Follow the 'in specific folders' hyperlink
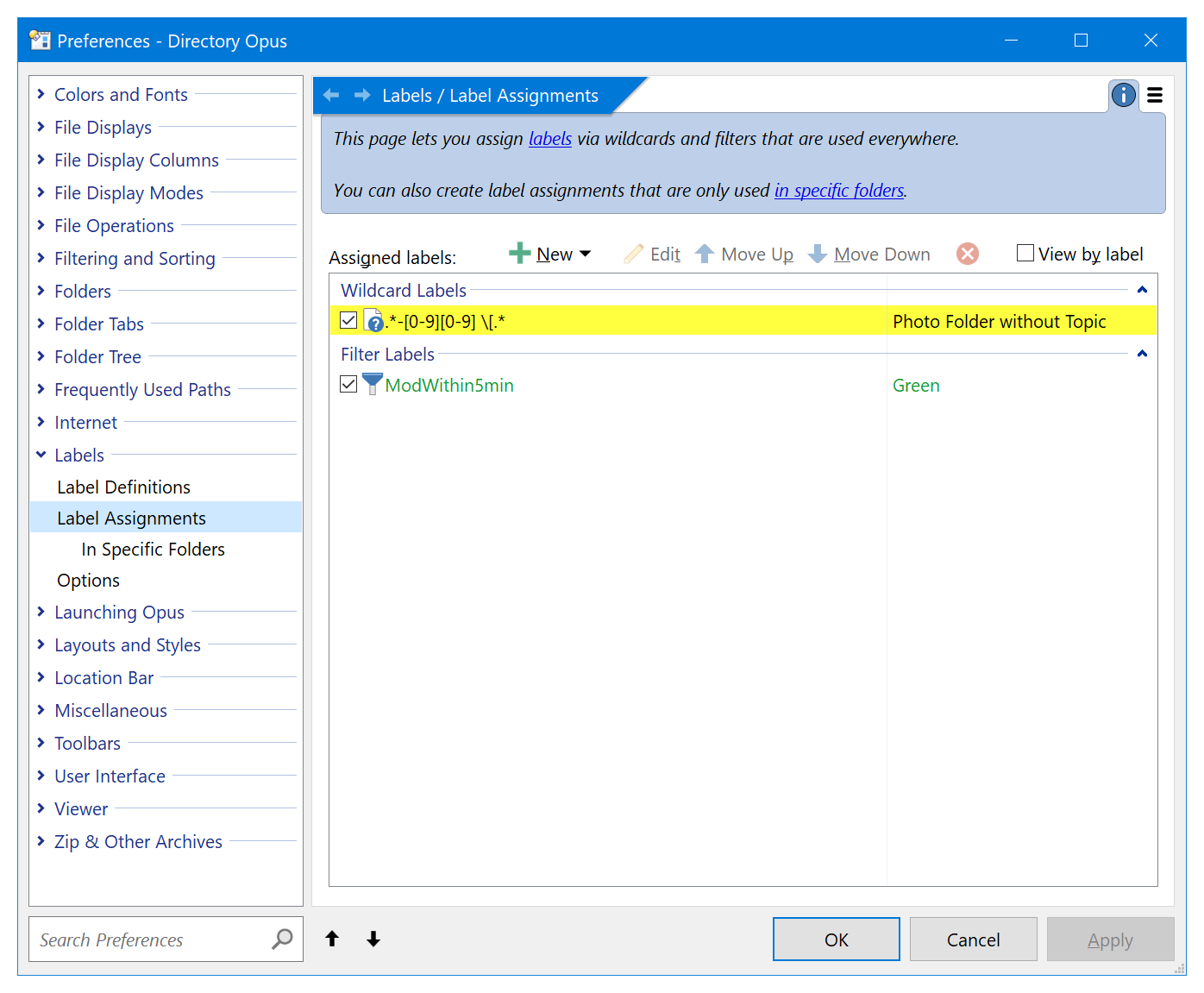 pos(839,190)
